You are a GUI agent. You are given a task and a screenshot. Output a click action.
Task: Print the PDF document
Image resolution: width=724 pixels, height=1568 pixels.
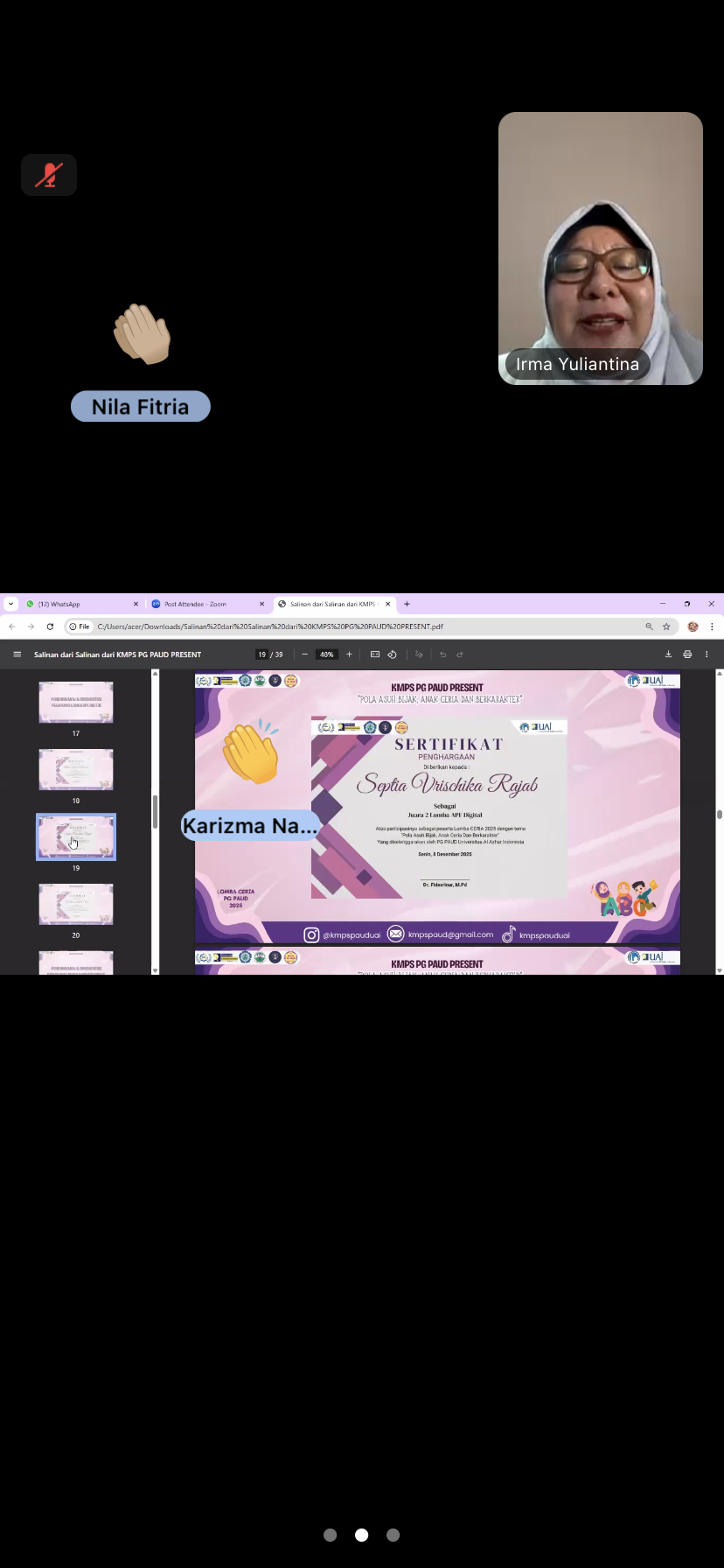pos(687,654)
